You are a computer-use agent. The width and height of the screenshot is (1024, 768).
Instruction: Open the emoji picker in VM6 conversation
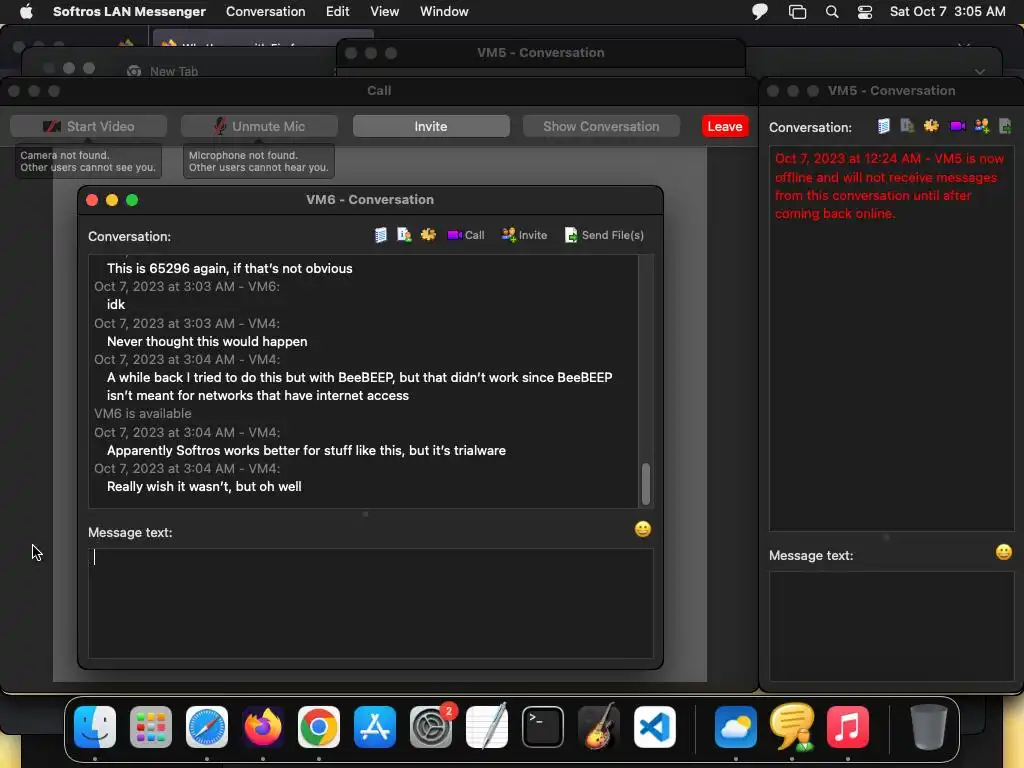(x=643, y=529)
